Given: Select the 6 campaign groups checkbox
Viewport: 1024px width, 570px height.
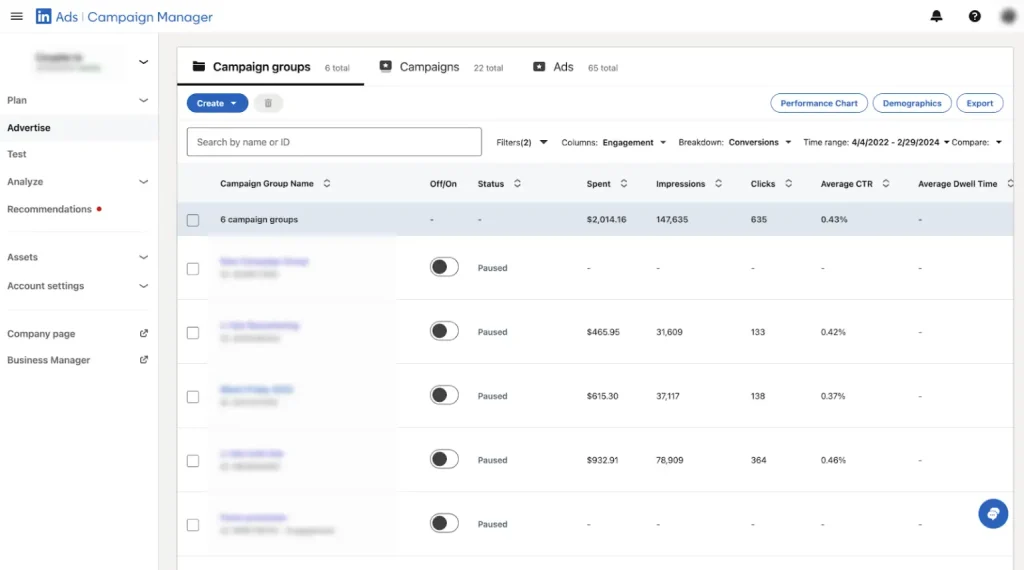Looking at the screenshot, I should point(193,220).
